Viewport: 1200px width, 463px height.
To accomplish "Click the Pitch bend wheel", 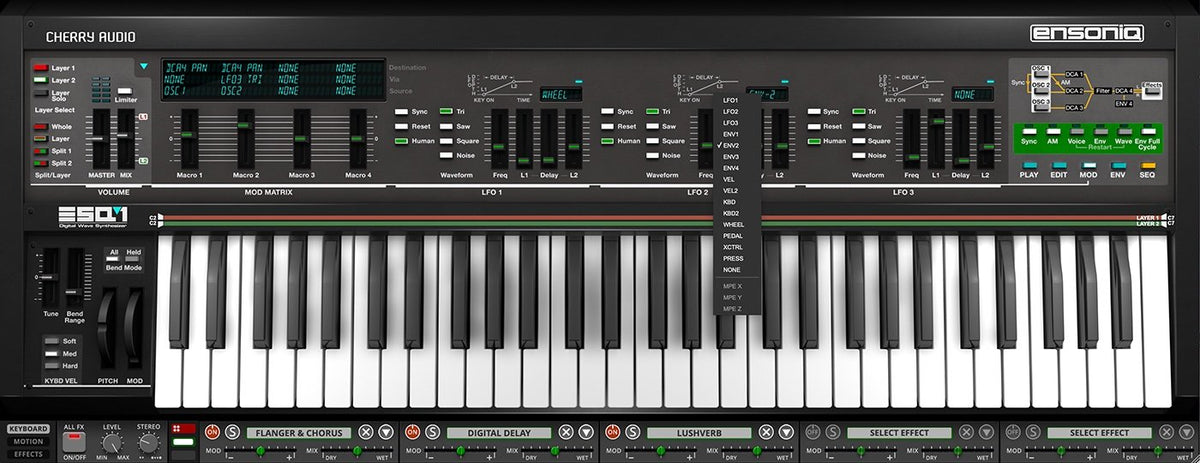I will (107, 329).
